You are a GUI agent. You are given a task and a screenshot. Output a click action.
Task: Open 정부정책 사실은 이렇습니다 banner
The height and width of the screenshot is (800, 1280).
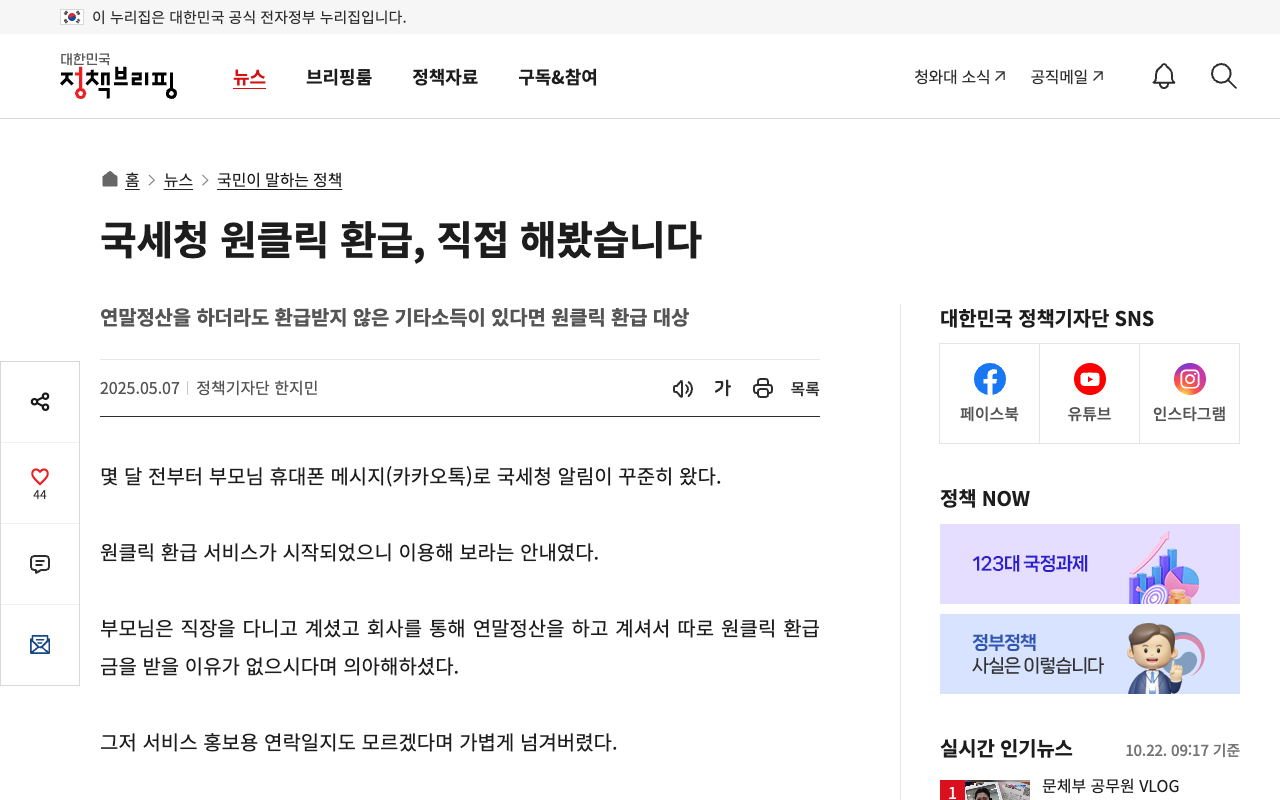1090,654
